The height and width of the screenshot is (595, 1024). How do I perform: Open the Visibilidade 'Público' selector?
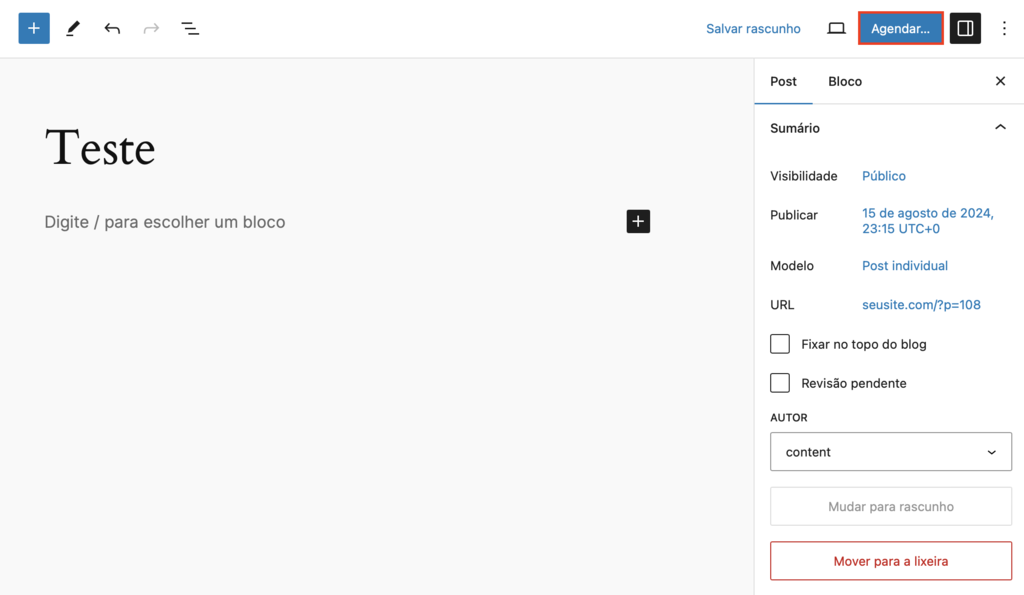tap(883, 175)
